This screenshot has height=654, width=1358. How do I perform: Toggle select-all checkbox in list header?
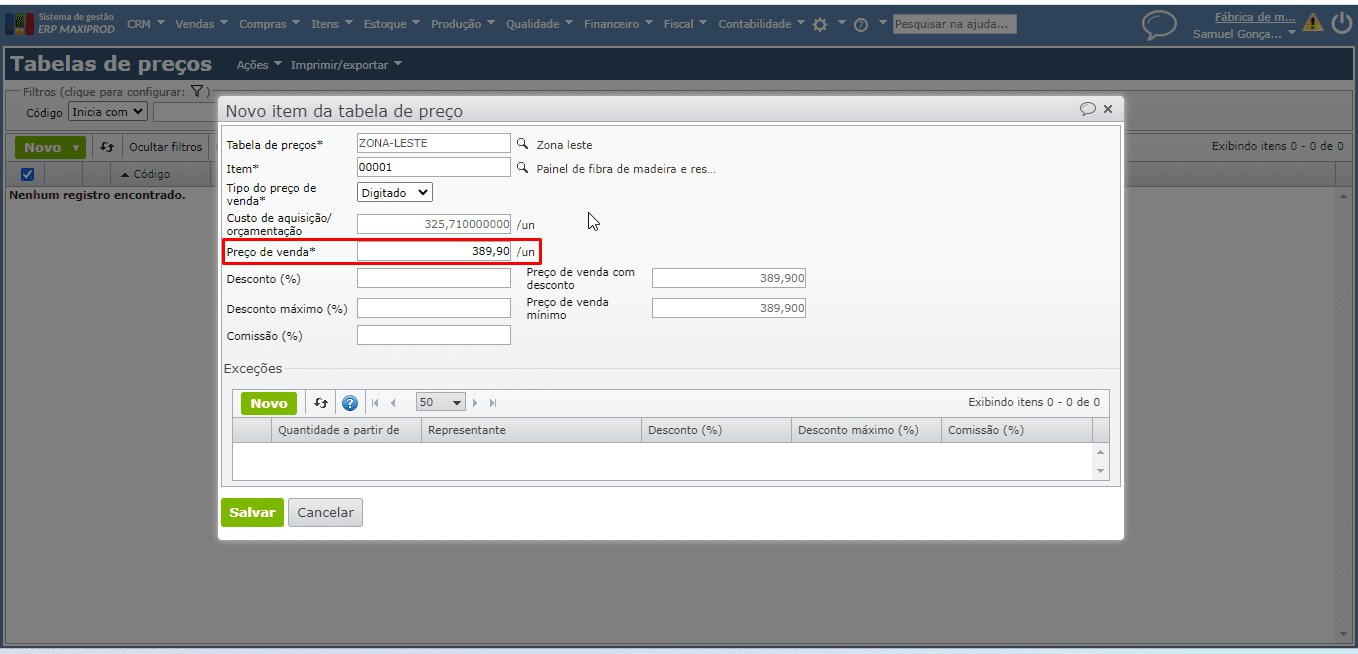tap(28, 174)
